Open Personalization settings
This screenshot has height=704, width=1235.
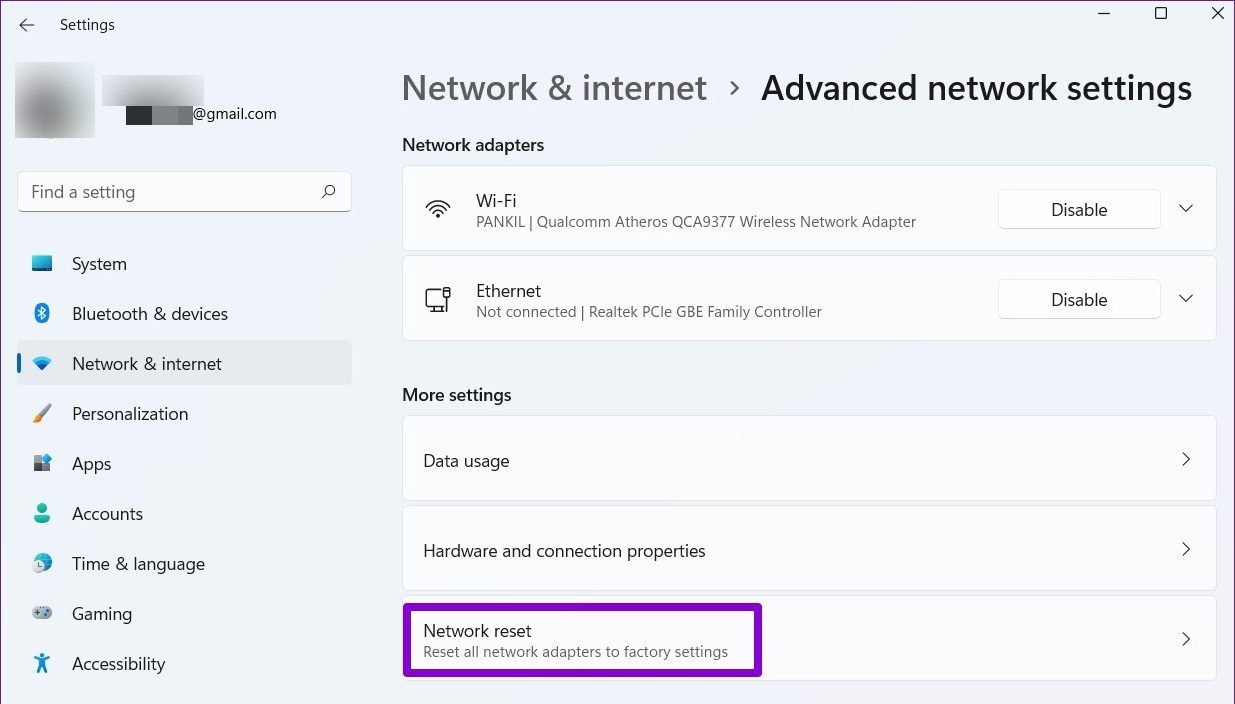184,413
